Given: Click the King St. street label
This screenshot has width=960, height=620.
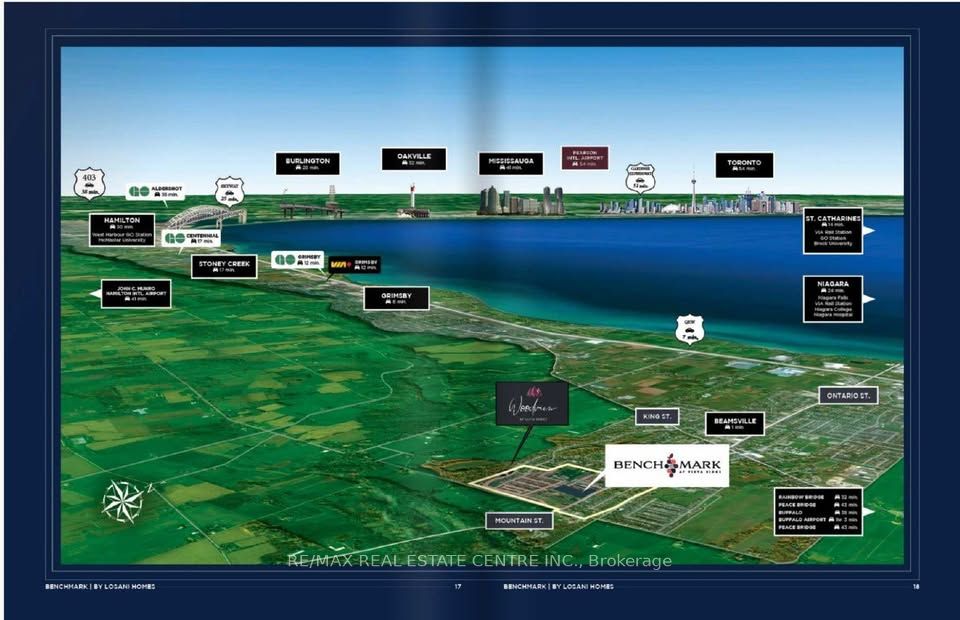Looking at the screenshot, I should (657, 416).
